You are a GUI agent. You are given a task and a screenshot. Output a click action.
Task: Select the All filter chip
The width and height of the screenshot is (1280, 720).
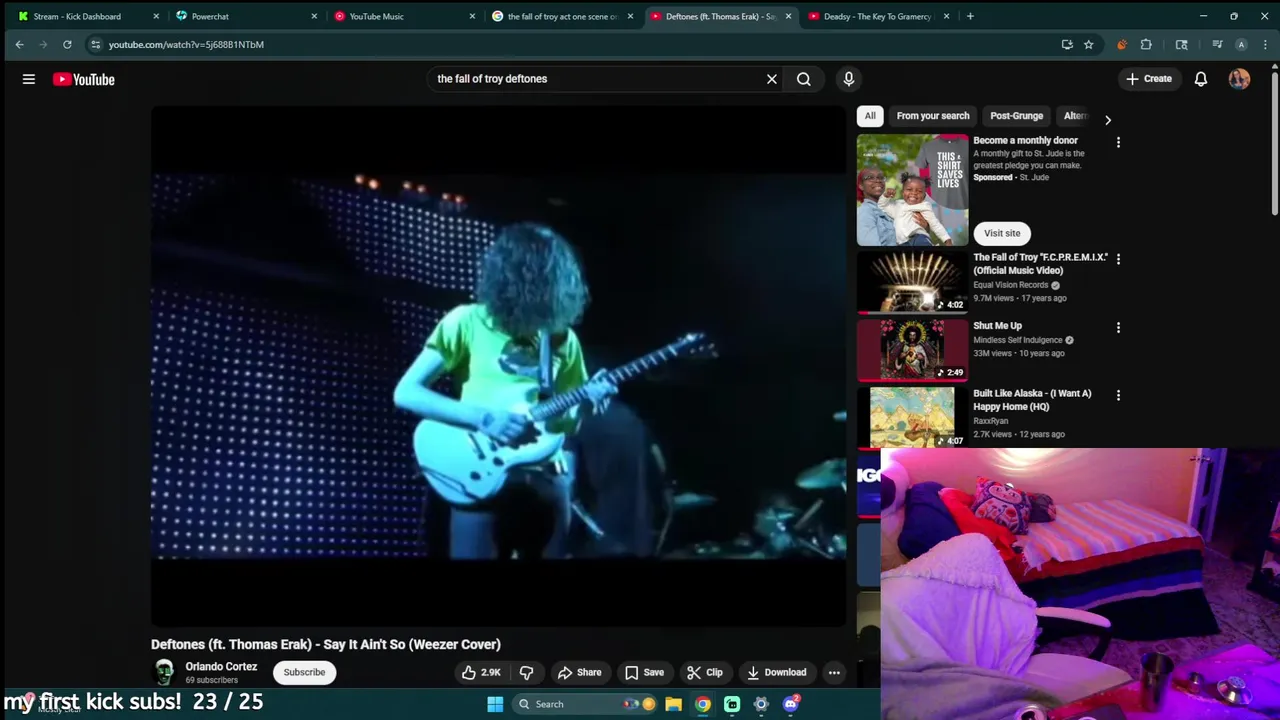click(870, 116)
